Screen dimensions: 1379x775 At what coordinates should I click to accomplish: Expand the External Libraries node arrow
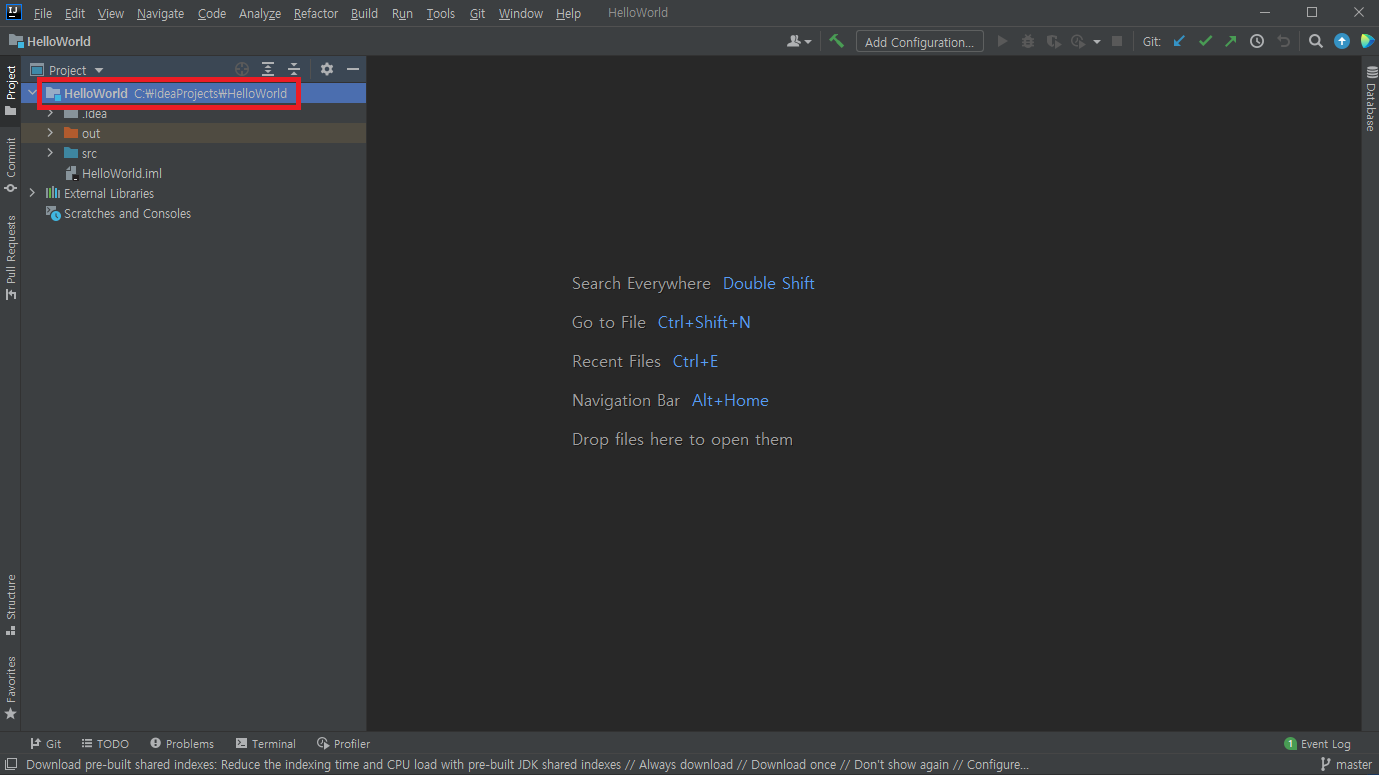coord(32,193)
